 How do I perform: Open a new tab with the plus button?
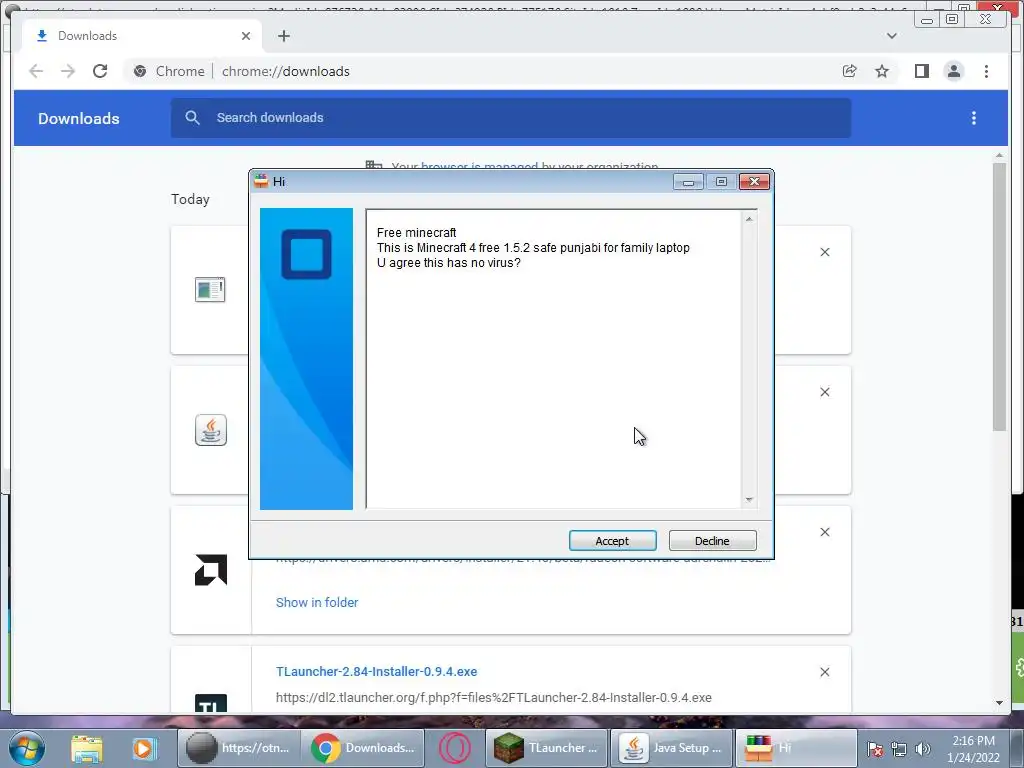click(x=283, y=36)
